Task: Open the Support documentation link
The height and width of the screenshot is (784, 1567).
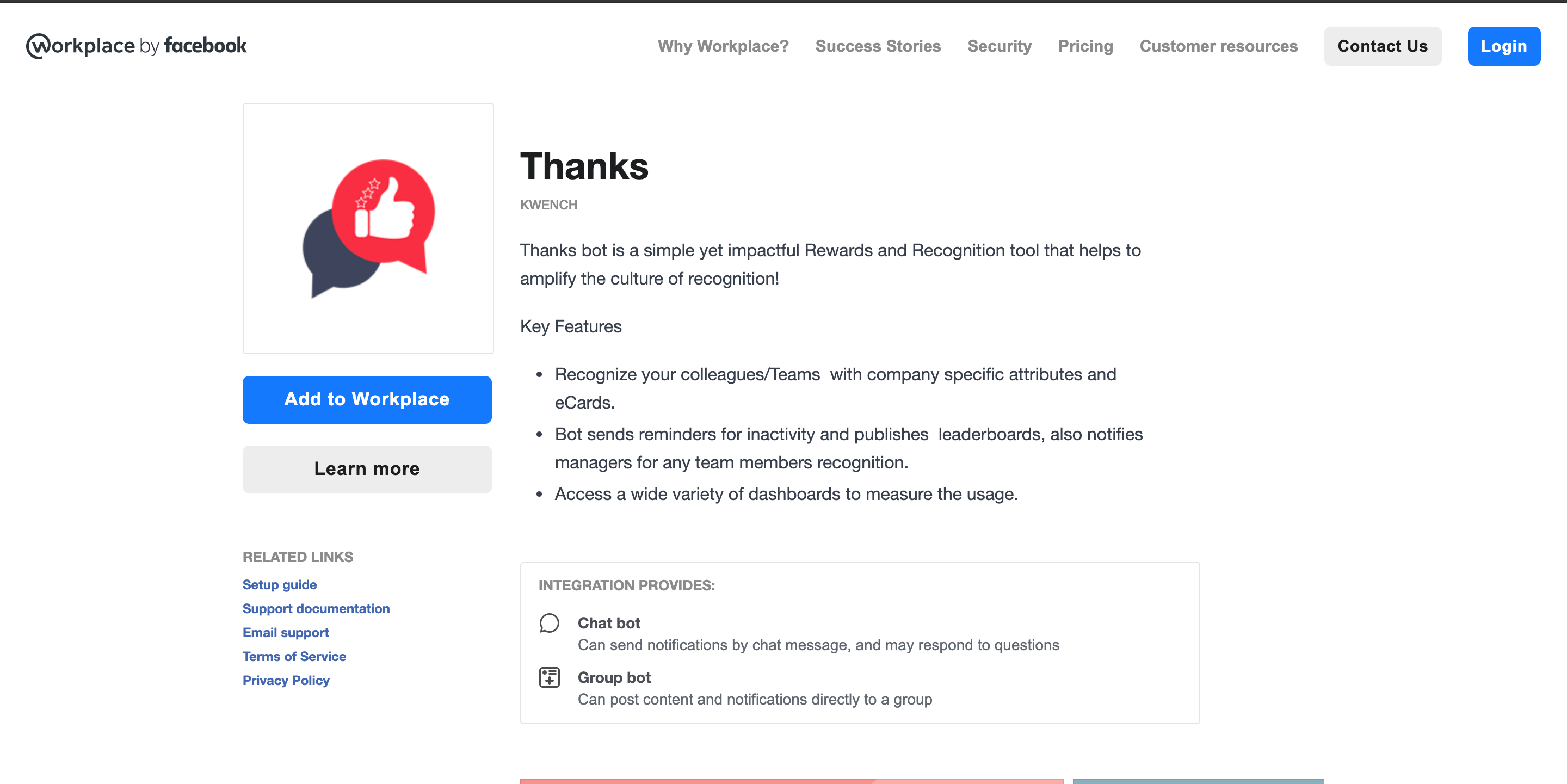Action: pyautogui.click(x=316, y=608)
